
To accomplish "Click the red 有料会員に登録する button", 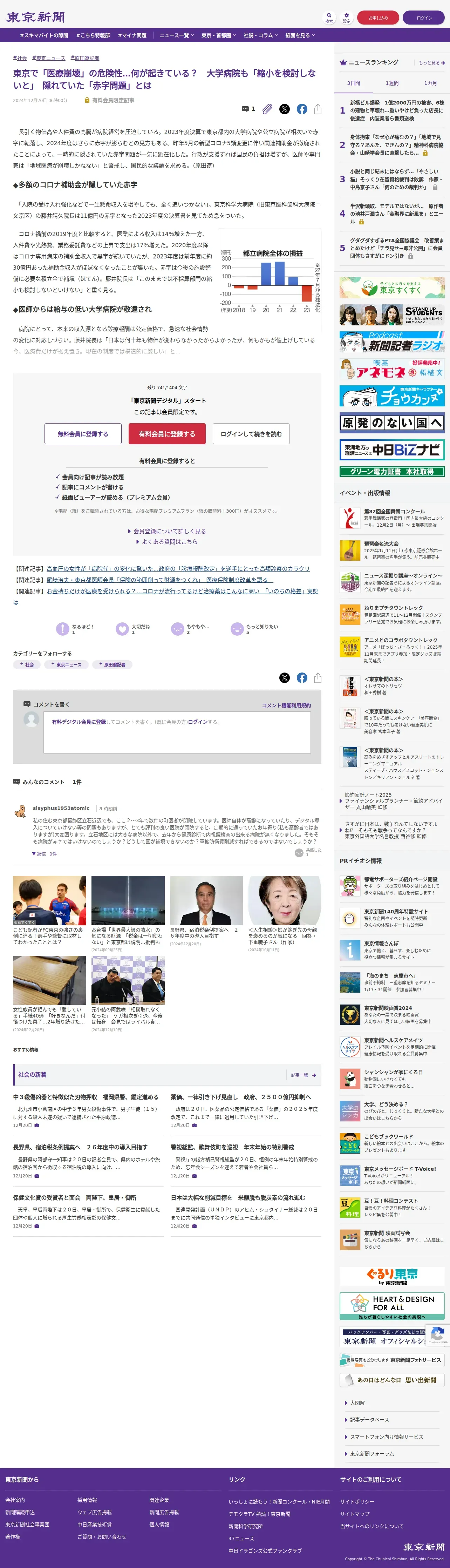I will [167, 434].
